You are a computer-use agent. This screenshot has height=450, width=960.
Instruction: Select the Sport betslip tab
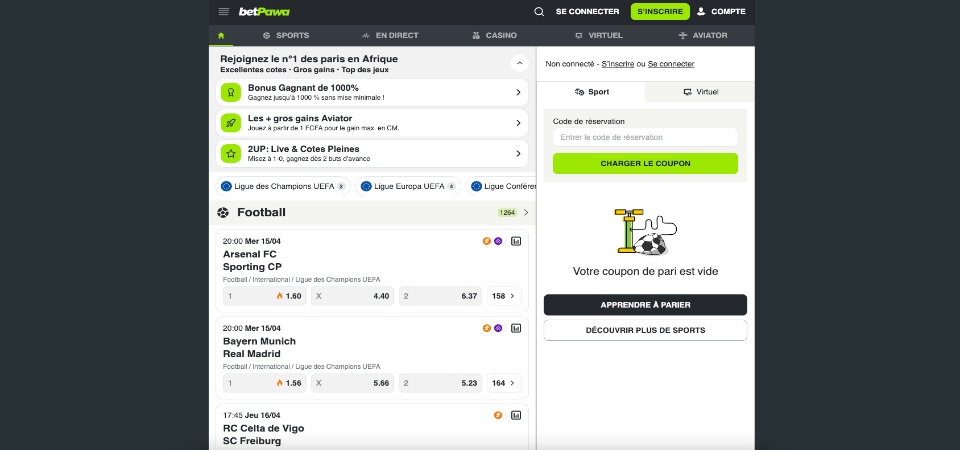(591, 92)
